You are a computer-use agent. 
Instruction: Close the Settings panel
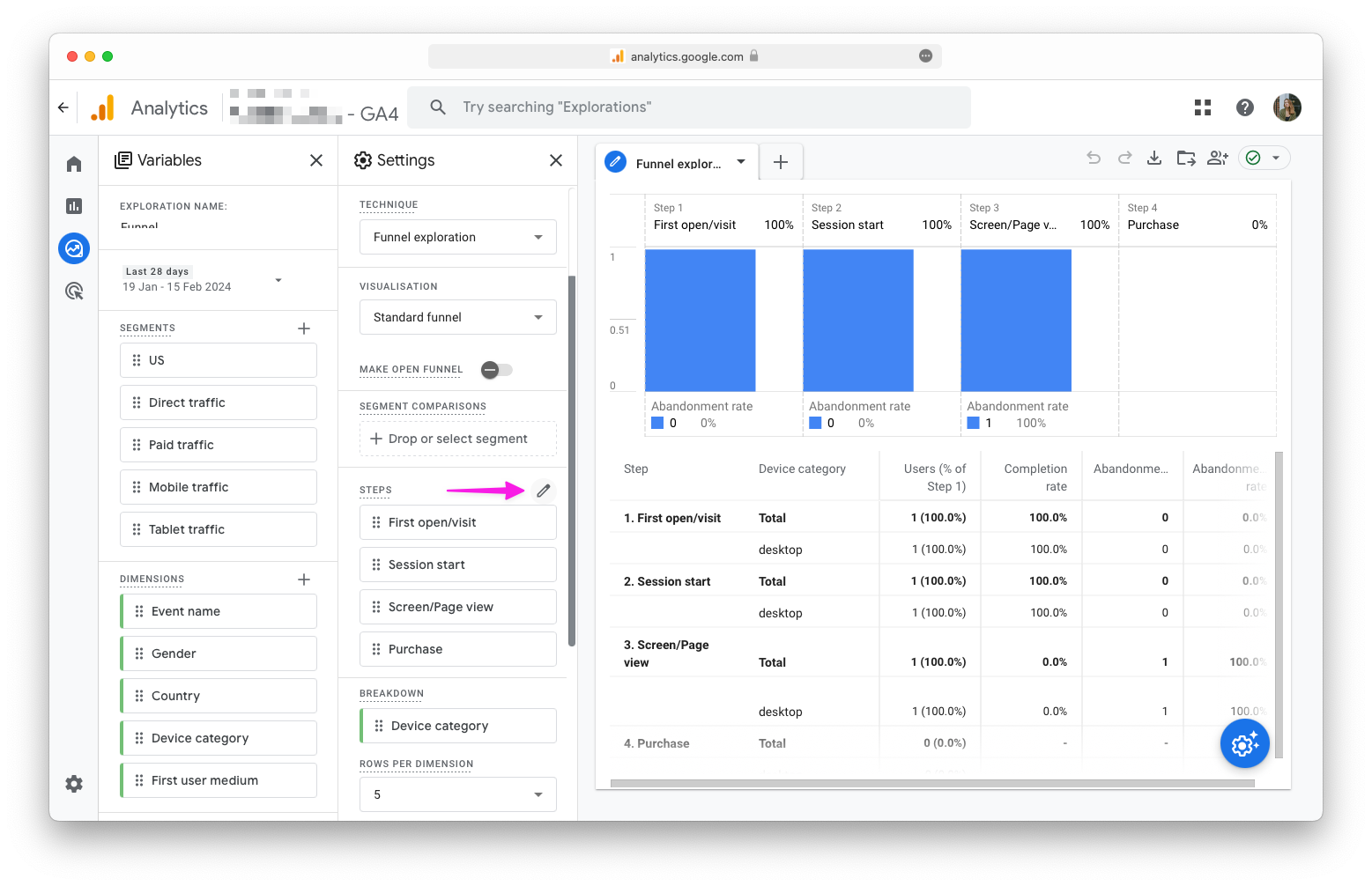click(x=556, y=160)
